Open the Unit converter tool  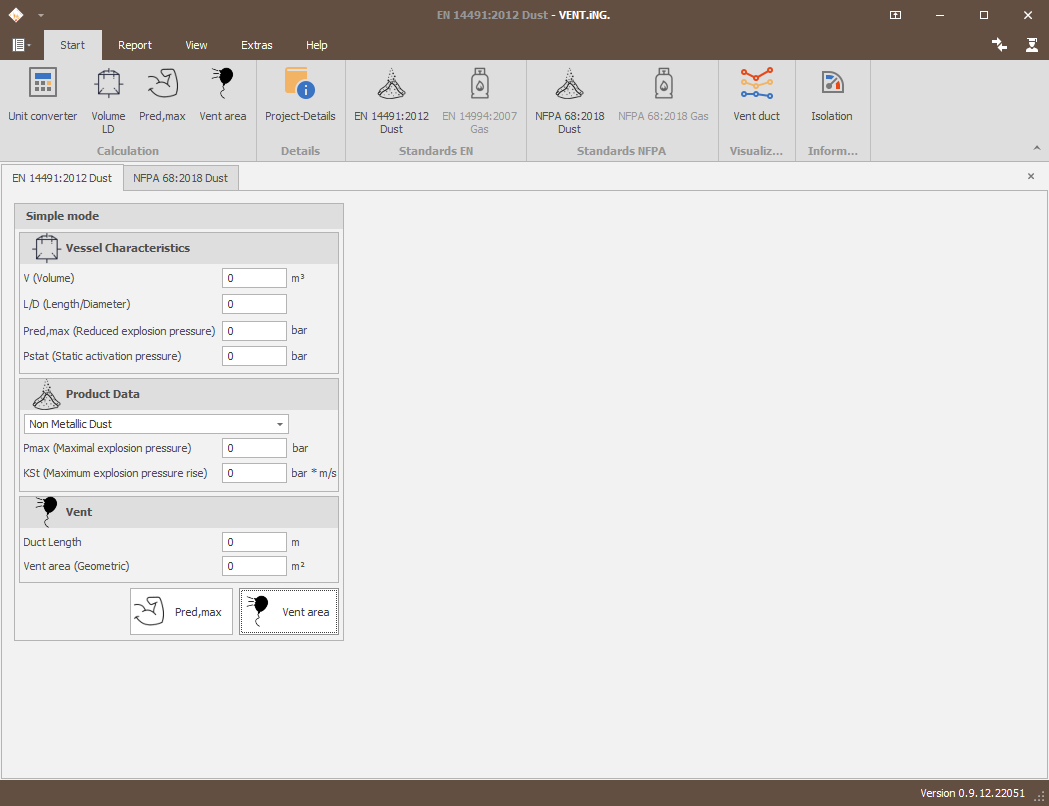click(x=43, y=96)
